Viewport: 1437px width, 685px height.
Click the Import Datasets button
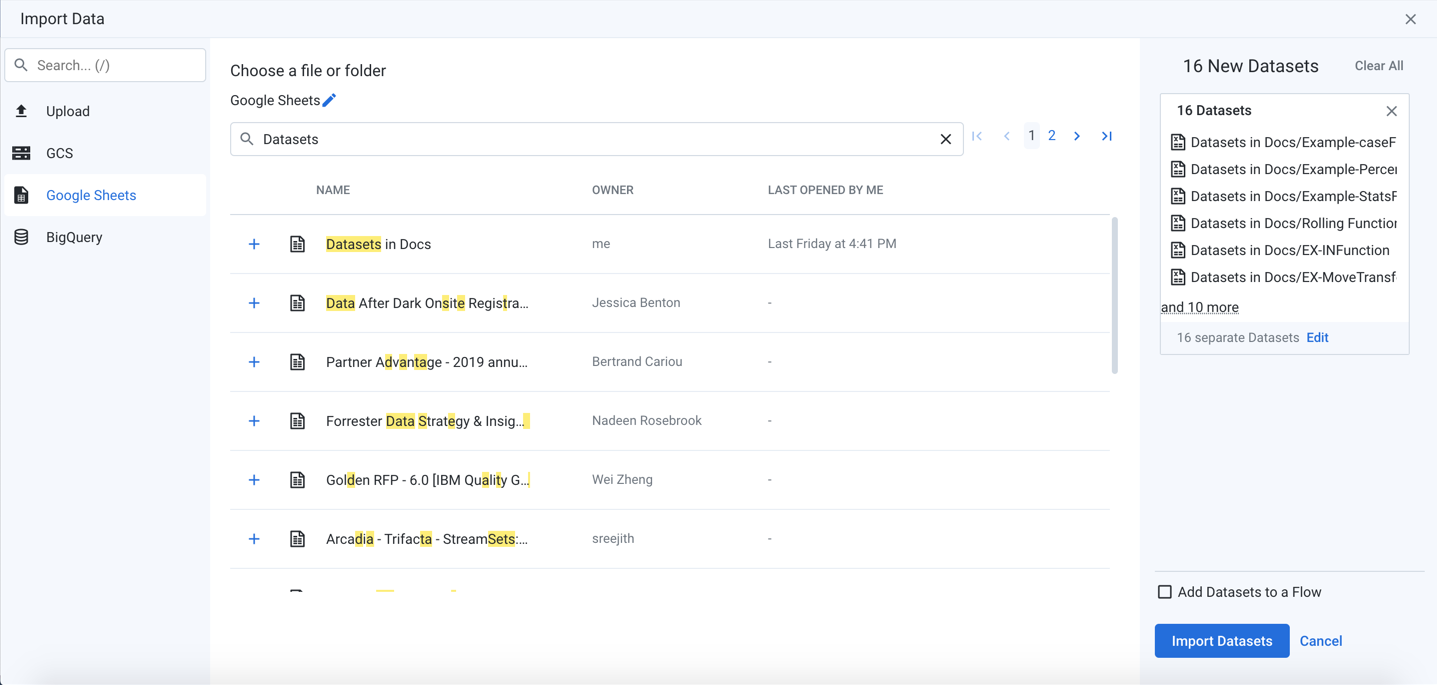[1221, 641]
